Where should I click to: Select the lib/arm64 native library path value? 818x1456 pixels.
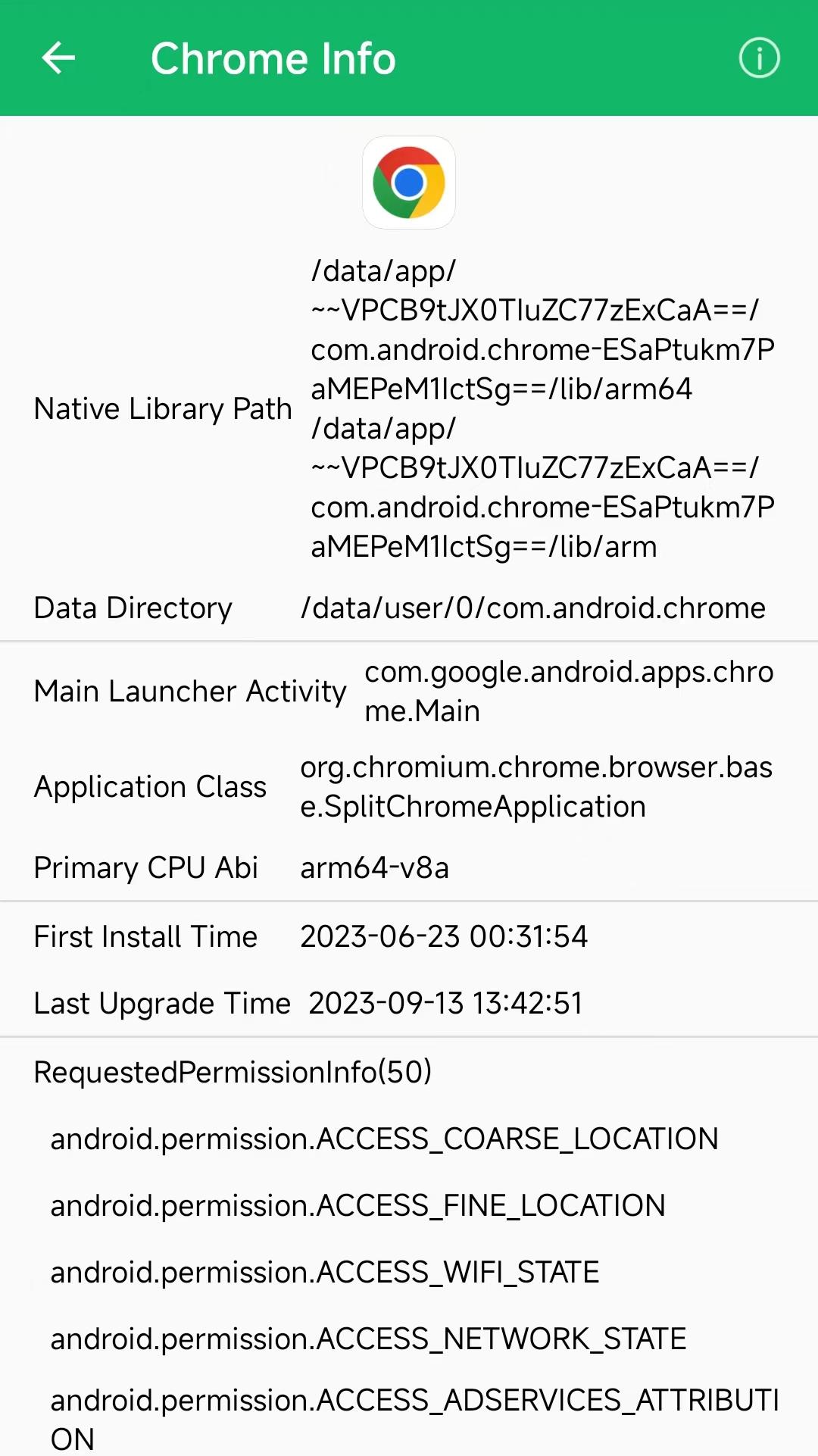coord(542,330)
